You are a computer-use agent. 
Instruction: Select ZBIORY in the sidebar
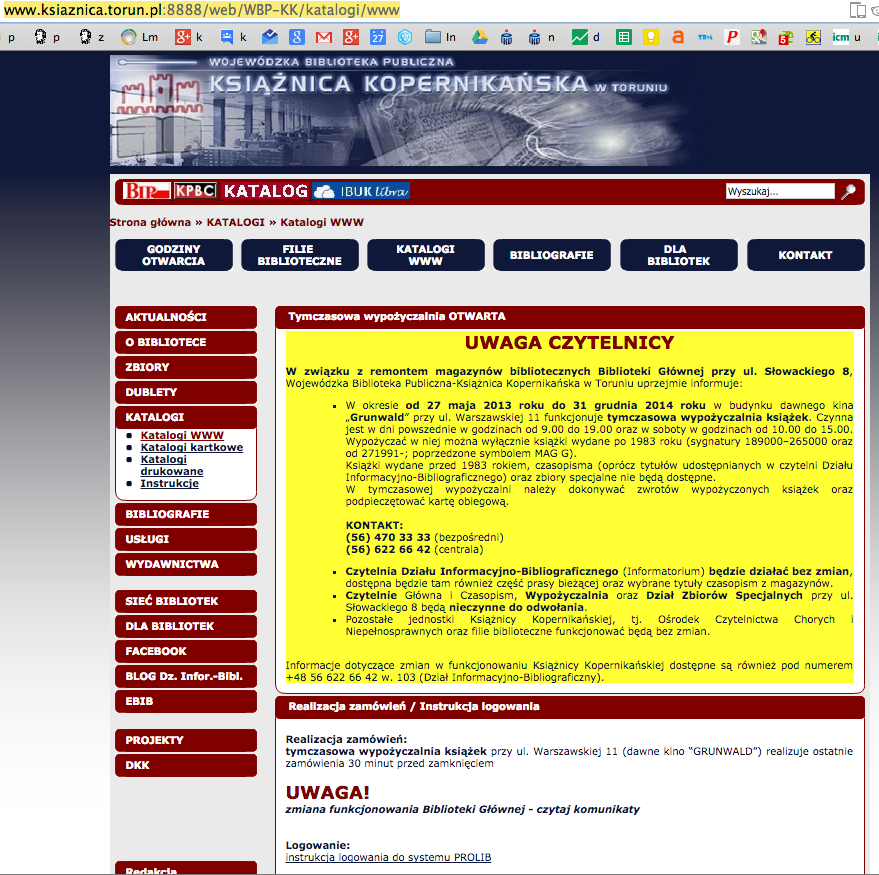186,367
